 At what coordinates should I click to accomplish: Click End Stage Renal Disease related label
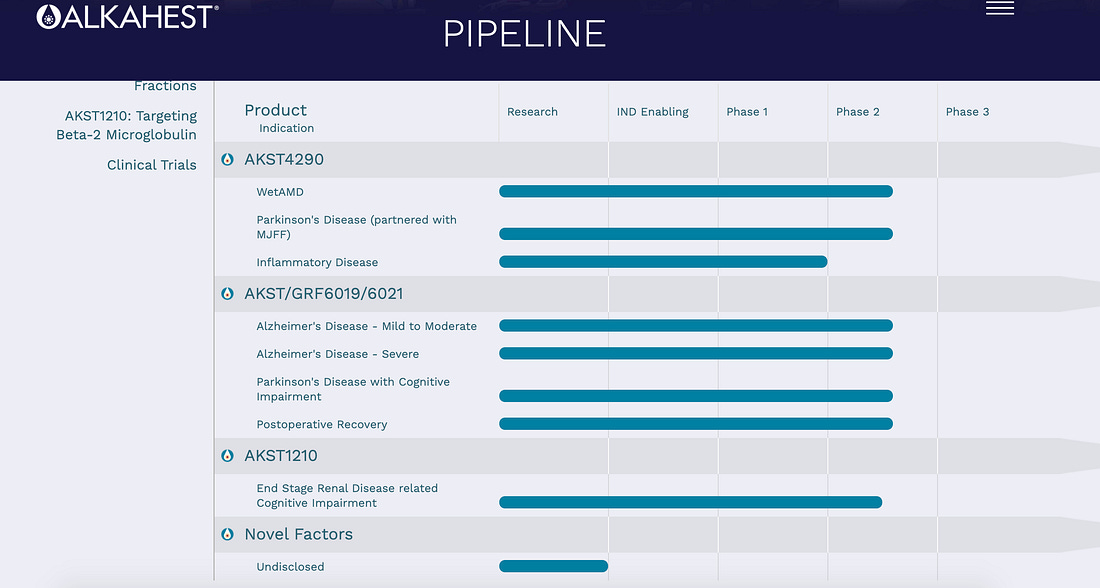tap(347, 495)
